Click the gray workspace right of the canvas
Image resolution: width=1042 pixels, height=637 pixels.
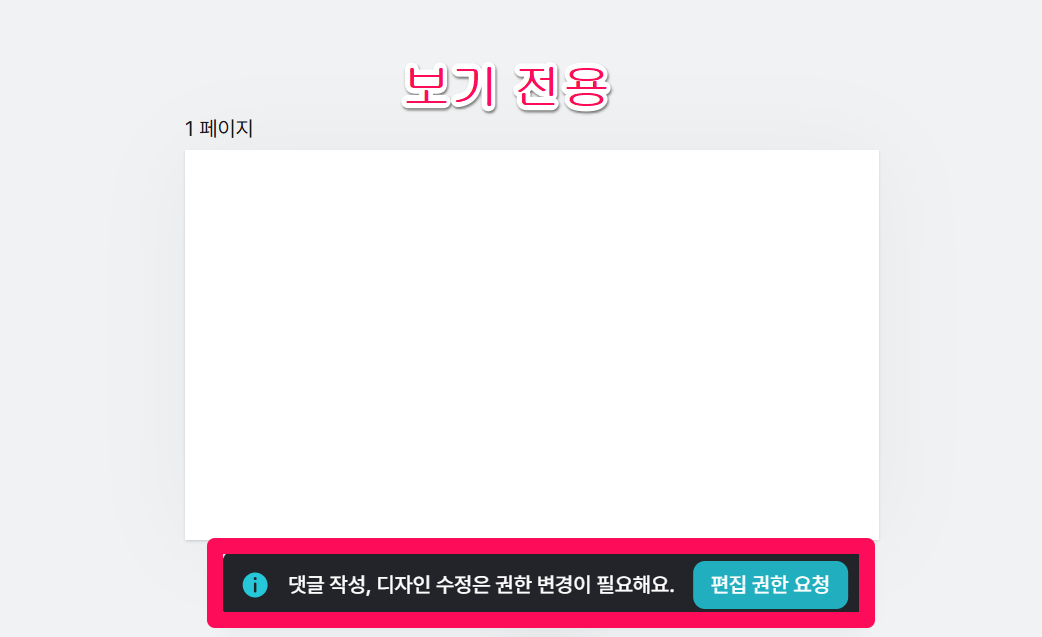[x=960, y=345]
